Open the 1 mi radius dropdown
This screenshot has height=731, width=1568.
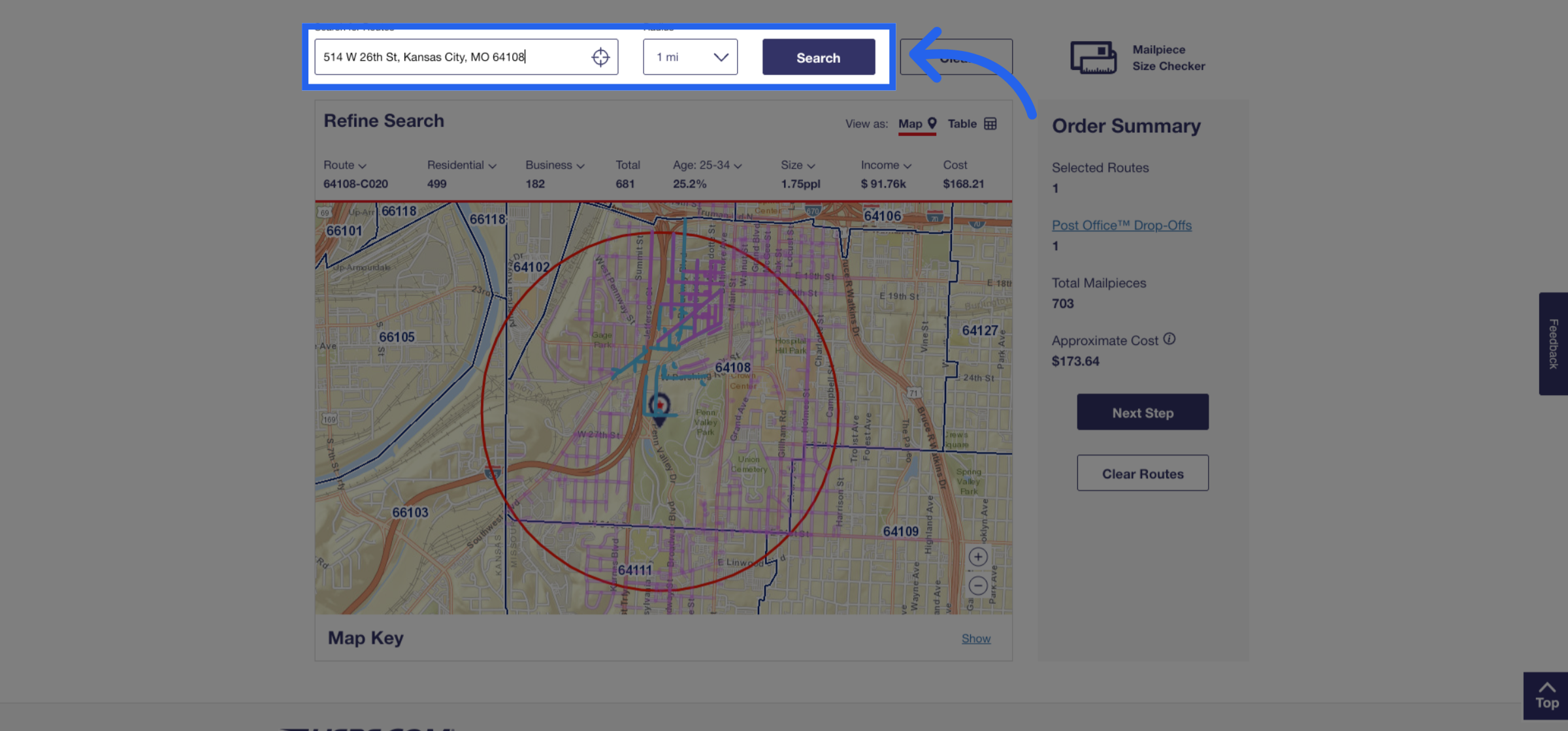pyautogui.click(x=690, y=57)
